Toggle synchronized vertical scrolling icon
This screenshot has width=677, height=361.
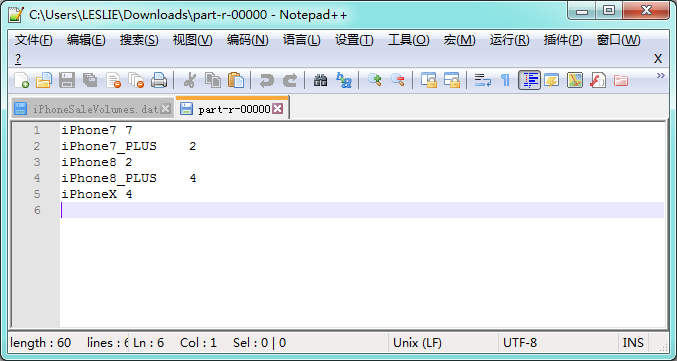428,80
